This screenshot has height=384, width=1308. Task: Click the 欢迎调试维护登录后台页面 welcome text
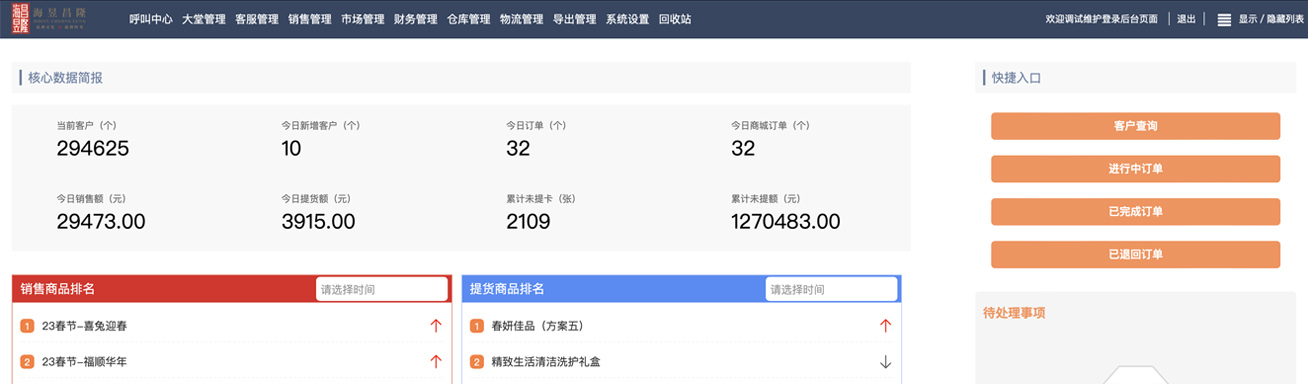(1102, 19)
